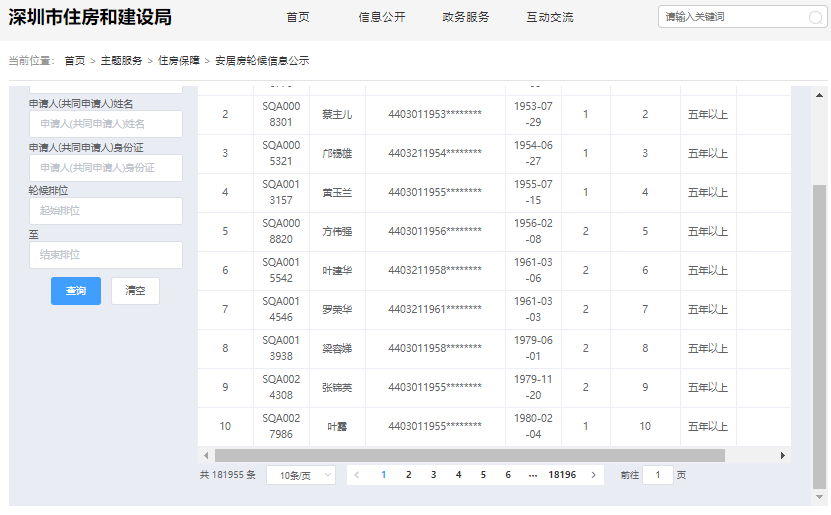Open the 信息公开 nav menu item
831x515 pixels.
tap(382, 17)
